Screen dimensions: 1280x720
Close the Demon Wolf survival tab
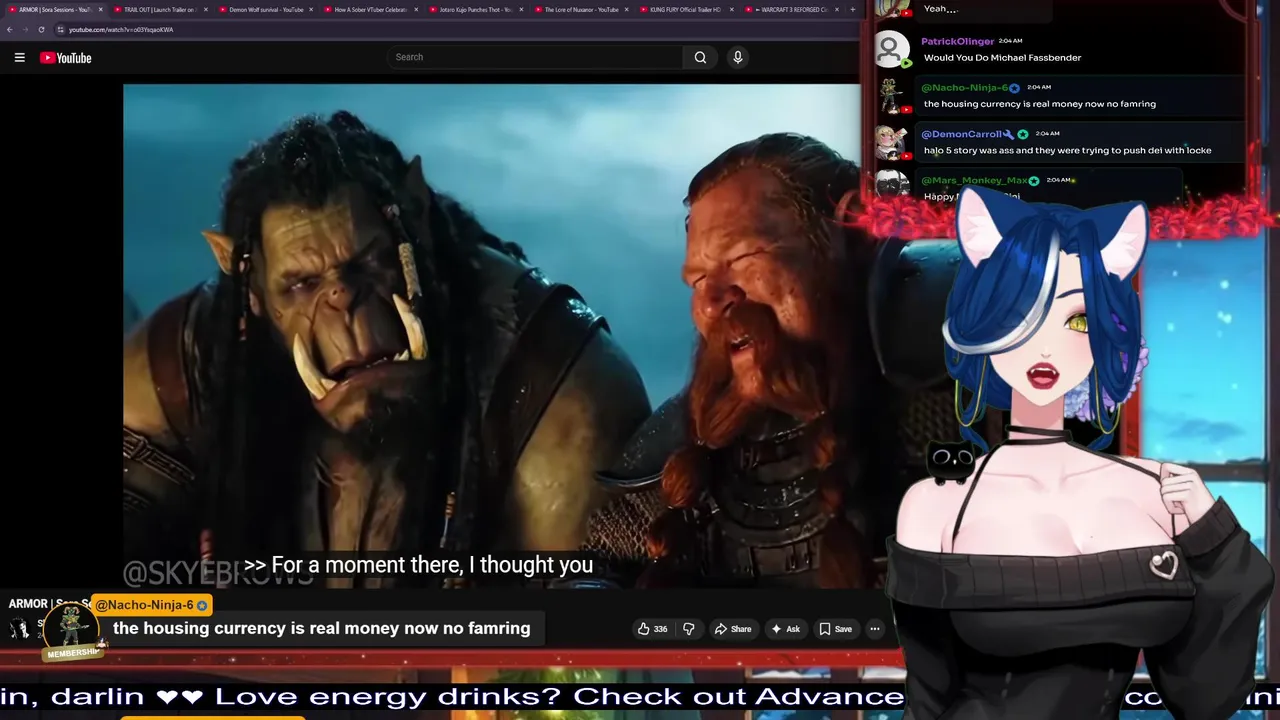311,10
